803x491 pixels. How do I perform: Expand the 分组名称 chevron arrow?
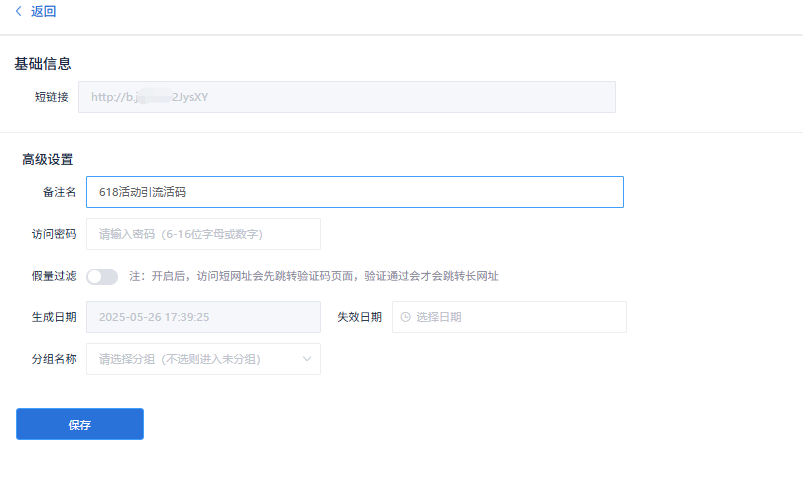pyautogui.click(x=307, y=359)
